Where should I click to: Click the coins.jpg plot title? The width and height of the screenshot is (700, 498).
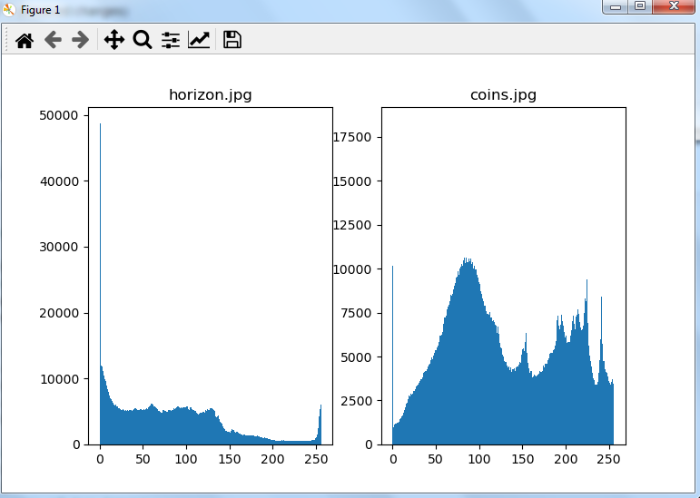pyautogui.click(x=503, y=95)
